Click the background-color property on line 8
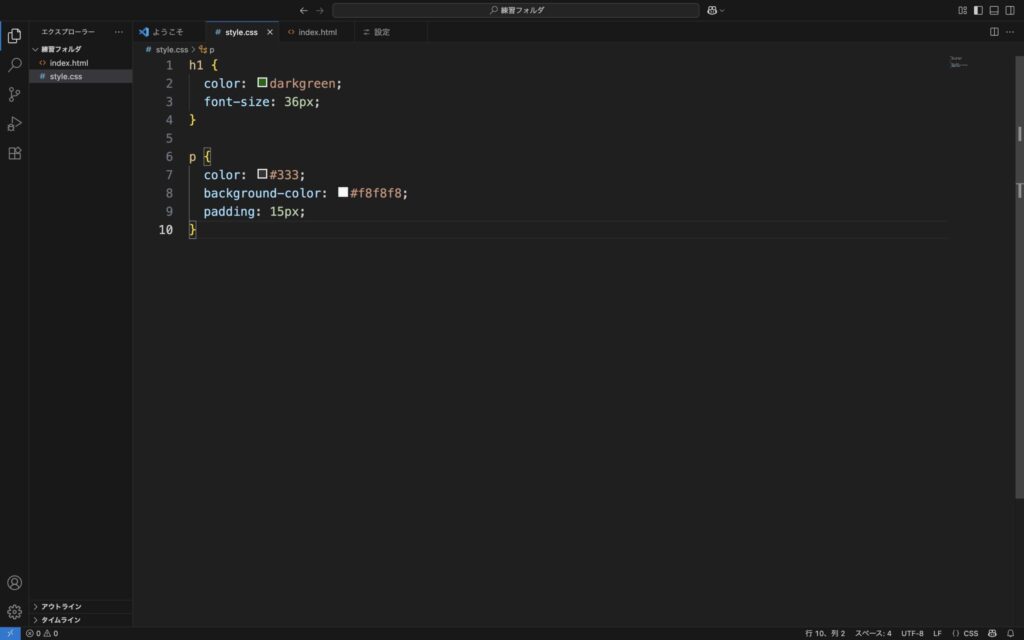This screenshot has height=640, width=1024. click(x=262, y=193)
